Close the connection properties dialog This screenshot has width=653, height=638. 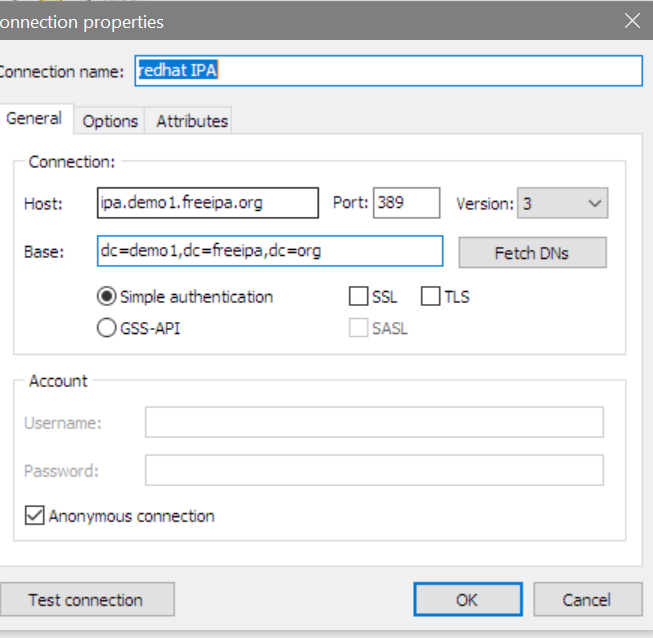(x=632, y=20)
